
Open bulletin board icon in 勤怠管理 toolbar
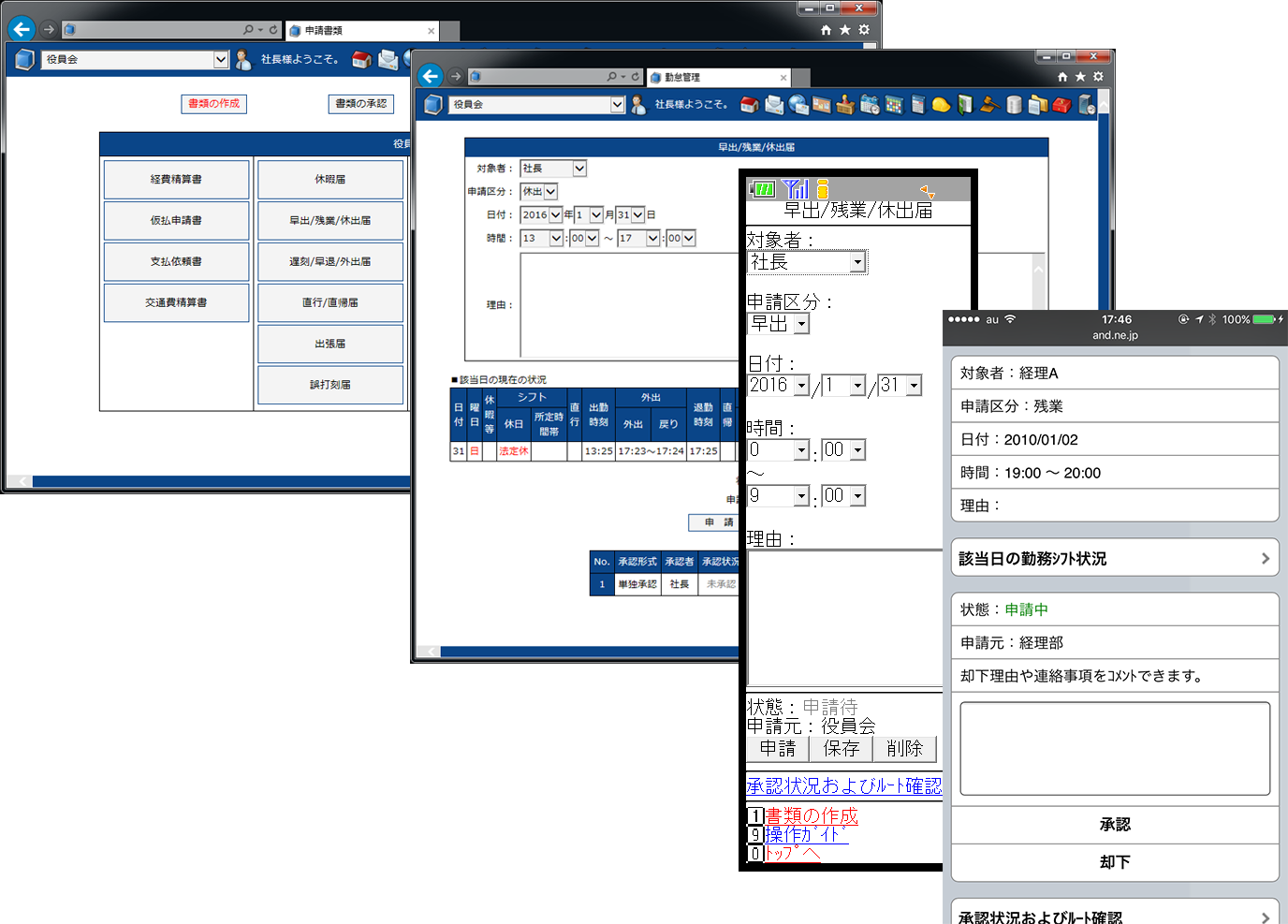[x=822, y=105]
